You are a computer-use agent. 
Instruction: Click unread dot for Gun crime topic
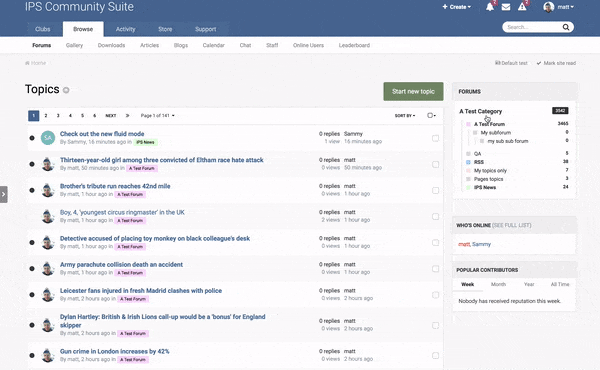(32, 355)
